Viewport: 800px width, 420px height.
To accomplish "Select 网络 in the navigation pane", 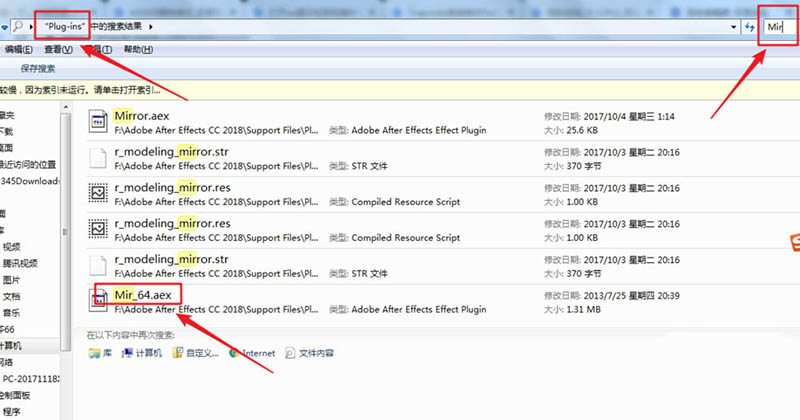I will coord(7,362).
